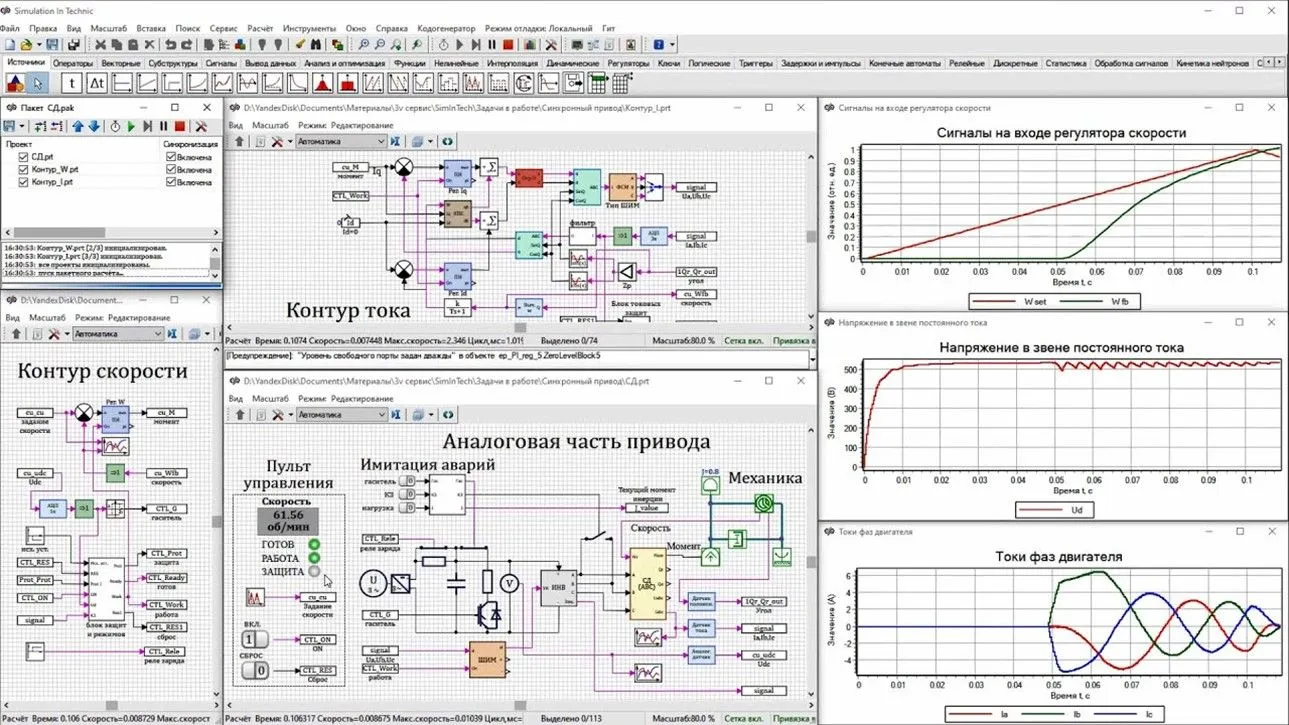Select the Δt time step block in the palette
The height and width of the screenshot is (725, 1289).
tap(98, 83)
